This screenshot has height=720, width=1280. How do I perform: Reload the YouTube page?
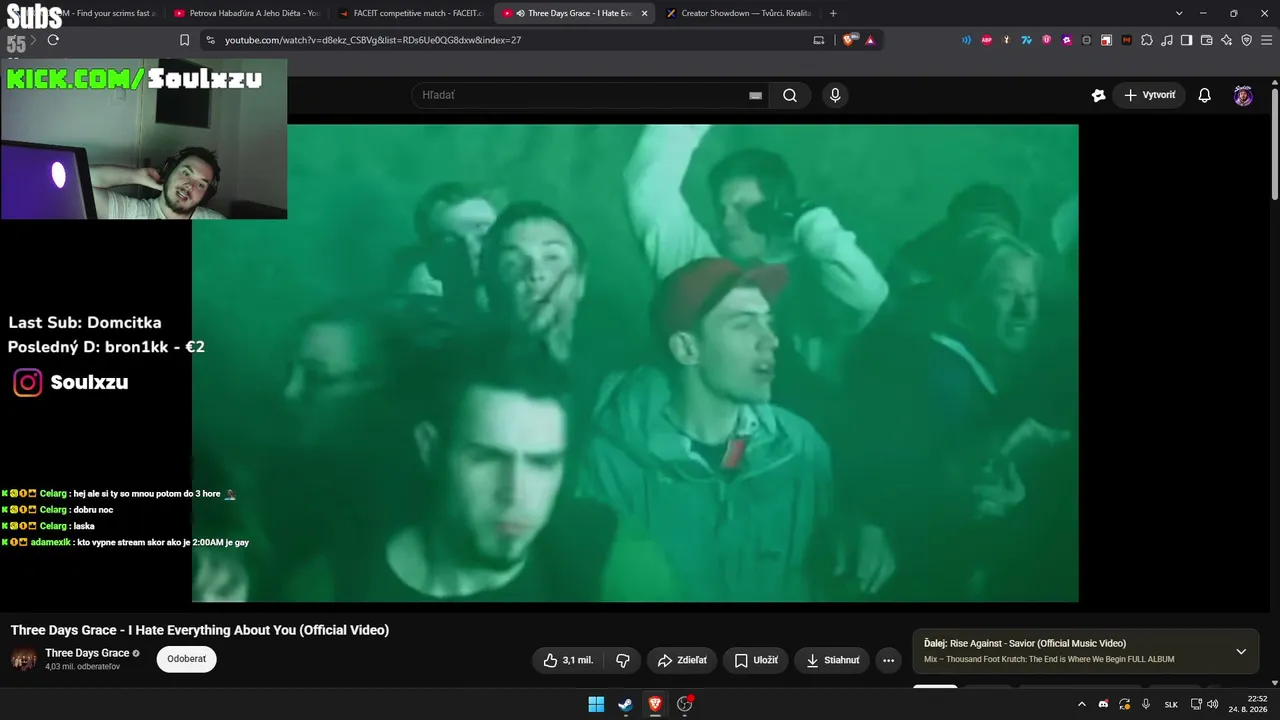tap(53, 40)
